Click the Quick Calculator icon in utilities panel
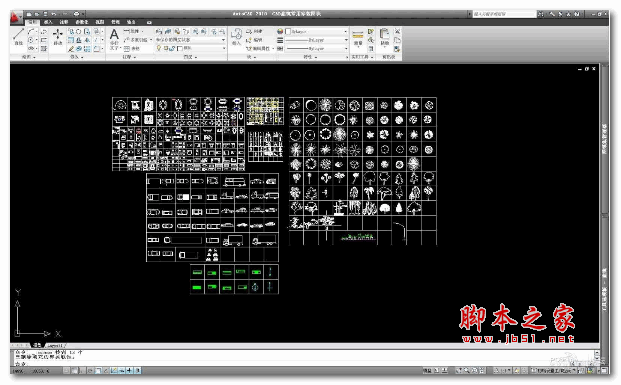 (371, 49)
